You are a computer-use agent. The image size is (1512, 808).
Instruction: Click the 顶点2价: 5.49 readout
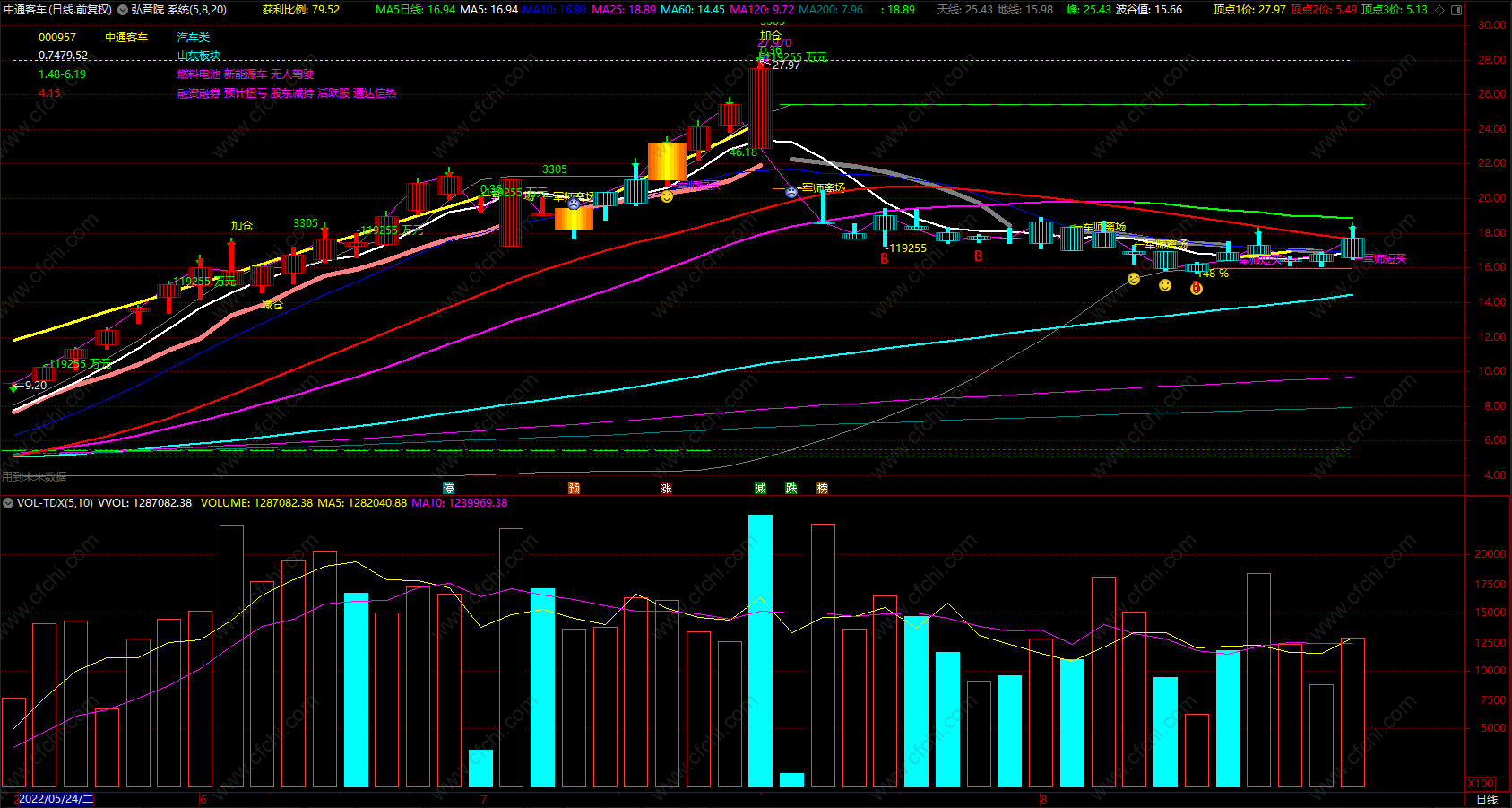coord(1324,10)
